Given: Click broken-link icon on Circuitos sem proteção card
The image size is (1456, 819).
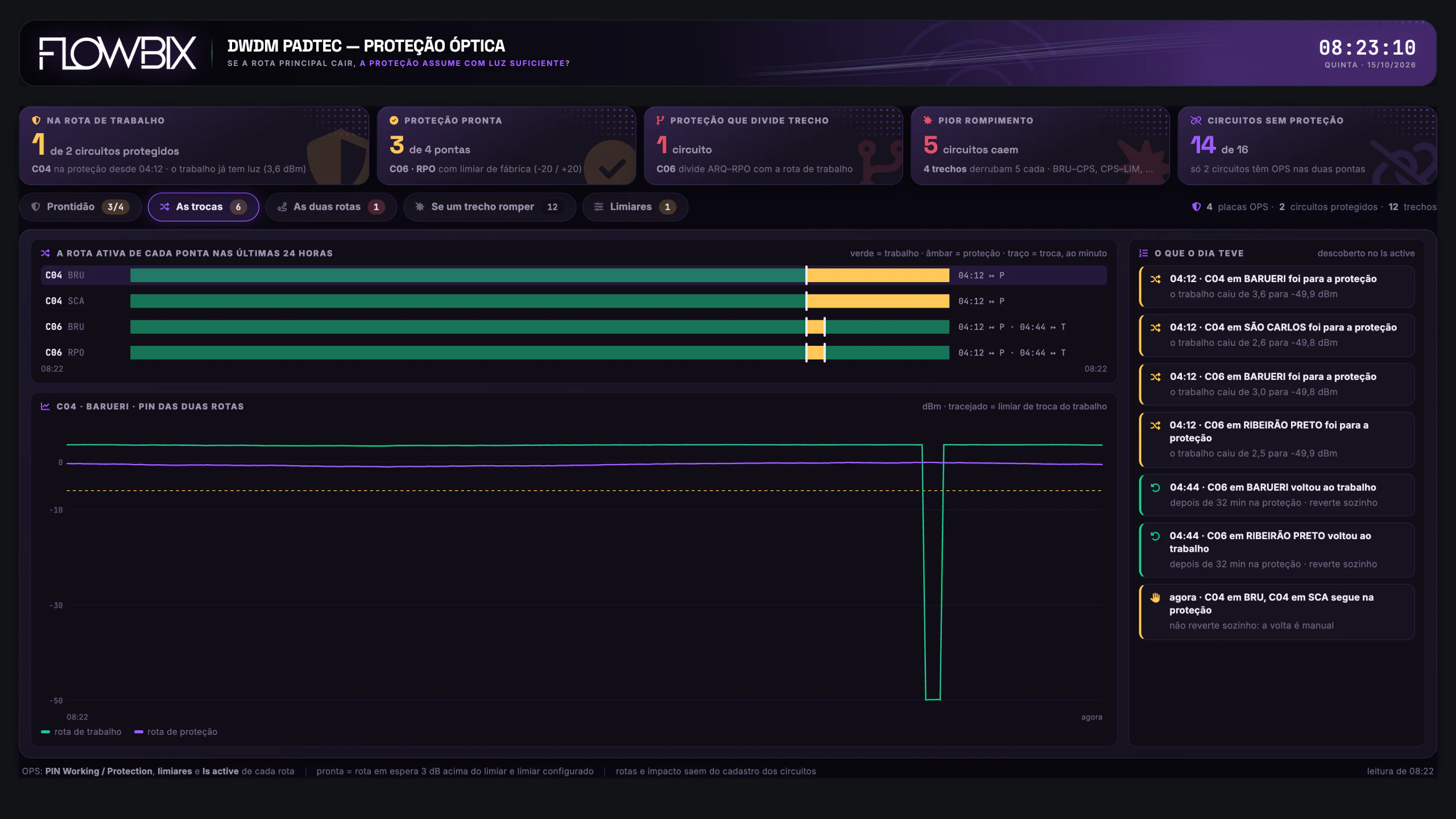Looking at the screenshot, I should point(1196,121).
